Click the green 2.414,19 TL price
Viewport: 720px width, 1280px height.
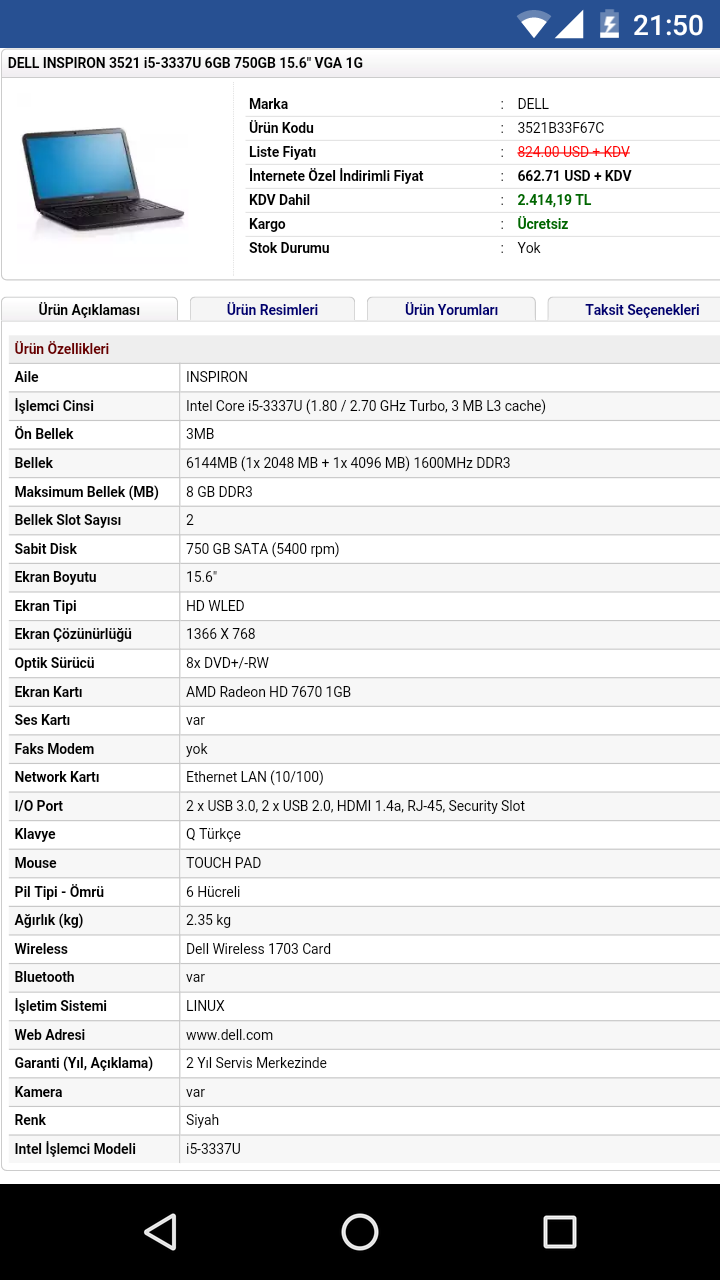[554, 200]
